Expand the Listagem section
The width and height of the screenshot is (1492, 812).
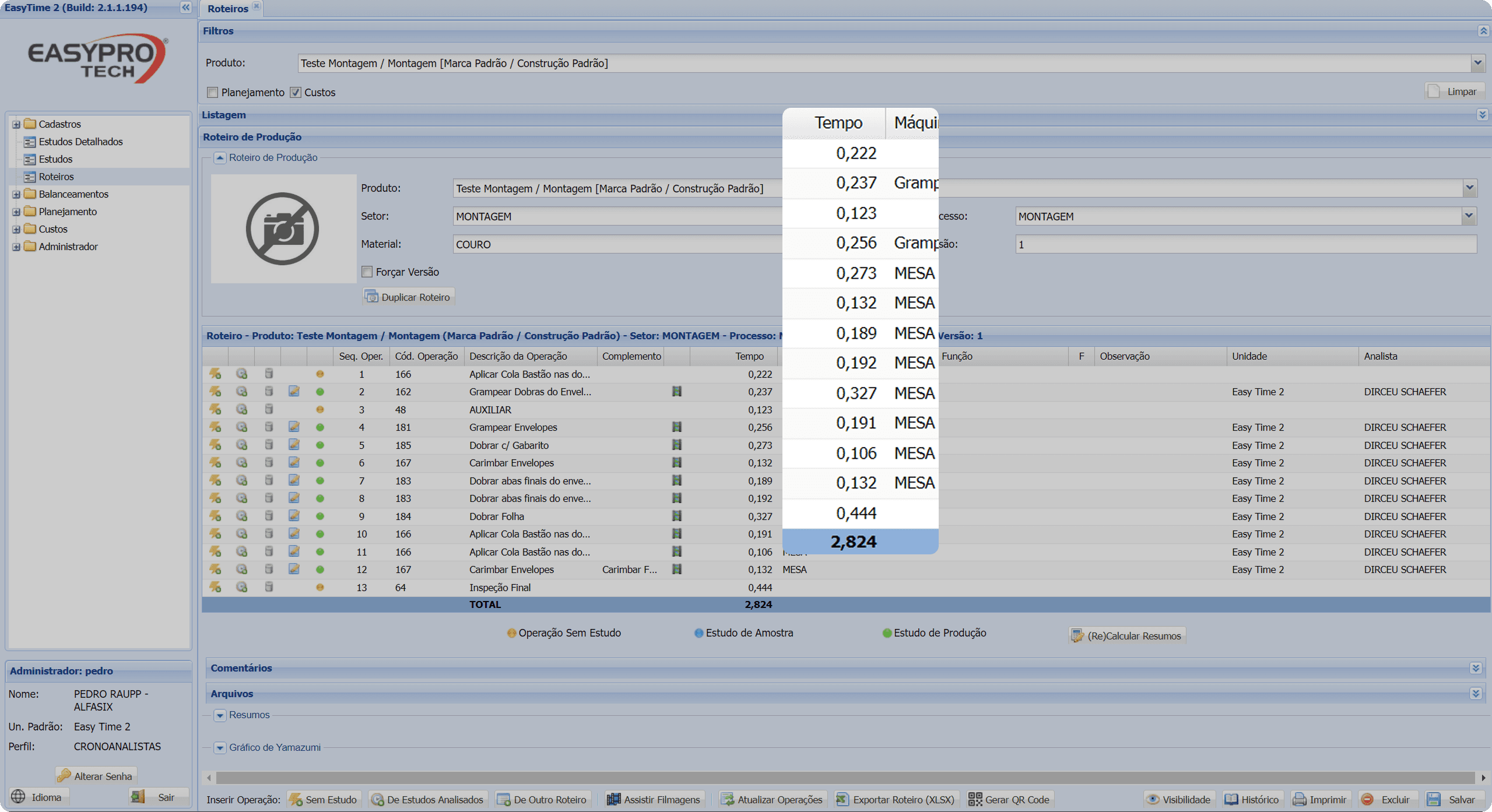click(x=1483, y=115)
